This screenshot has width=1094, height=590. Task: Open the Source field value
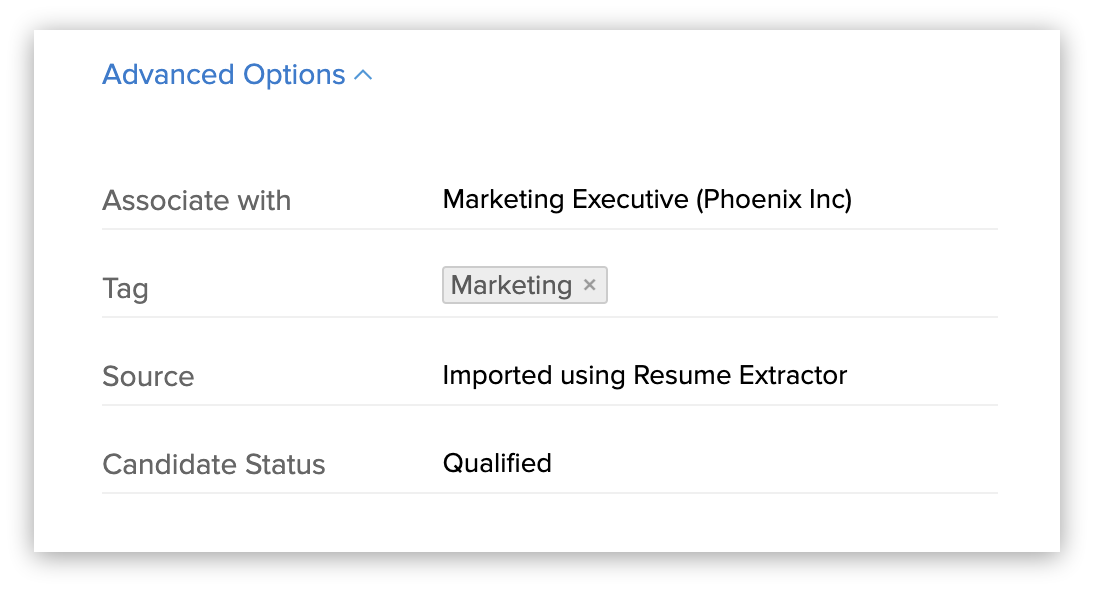(x=644, y=376)
